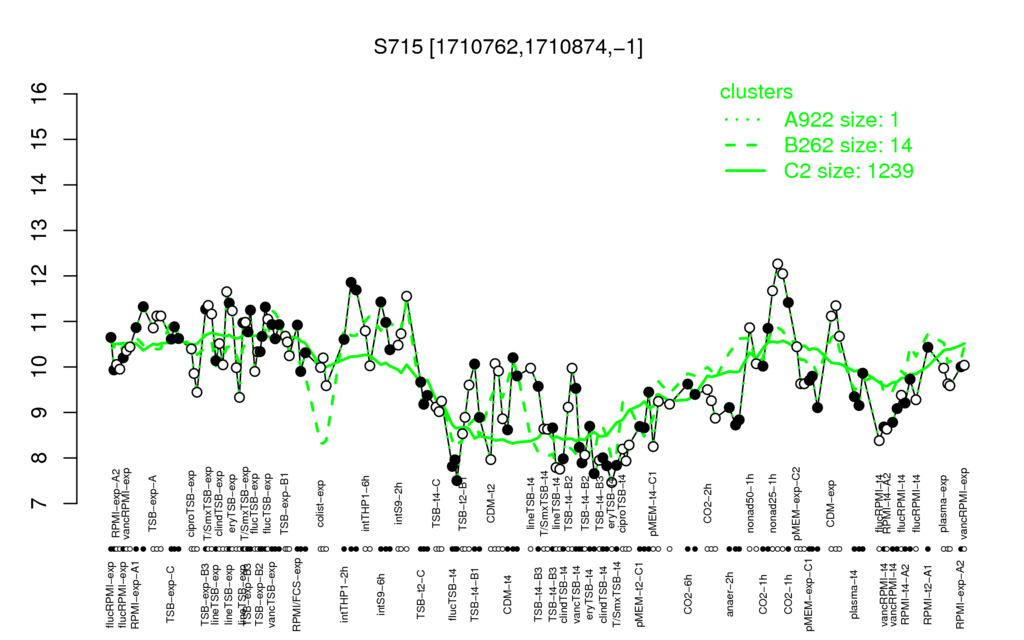Click y-axis tick label 7

[x=40, y=504]
